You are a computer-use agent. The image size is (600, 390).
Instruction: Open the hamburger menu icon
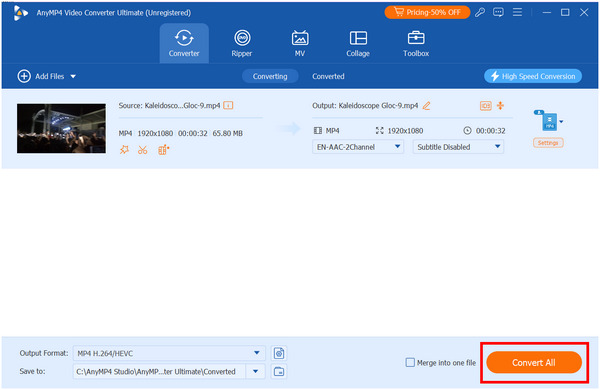517,12
